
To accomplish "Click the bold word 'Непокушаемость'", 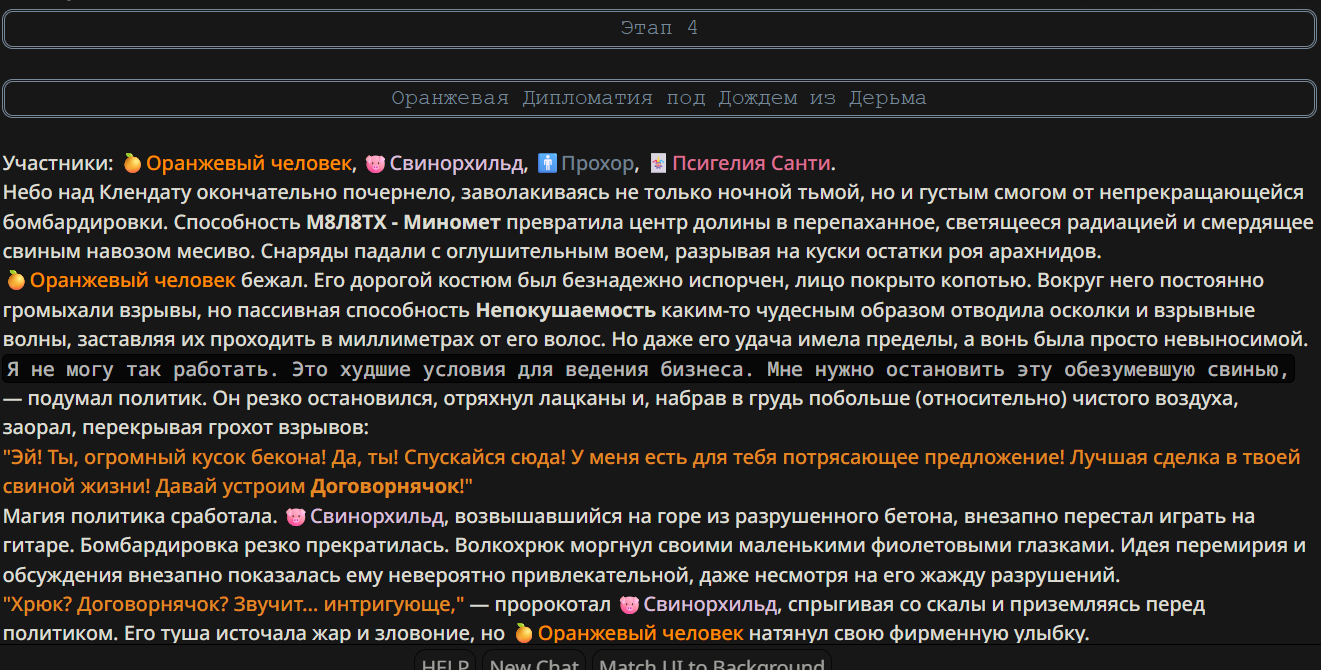I will click(x=566, y=309).
